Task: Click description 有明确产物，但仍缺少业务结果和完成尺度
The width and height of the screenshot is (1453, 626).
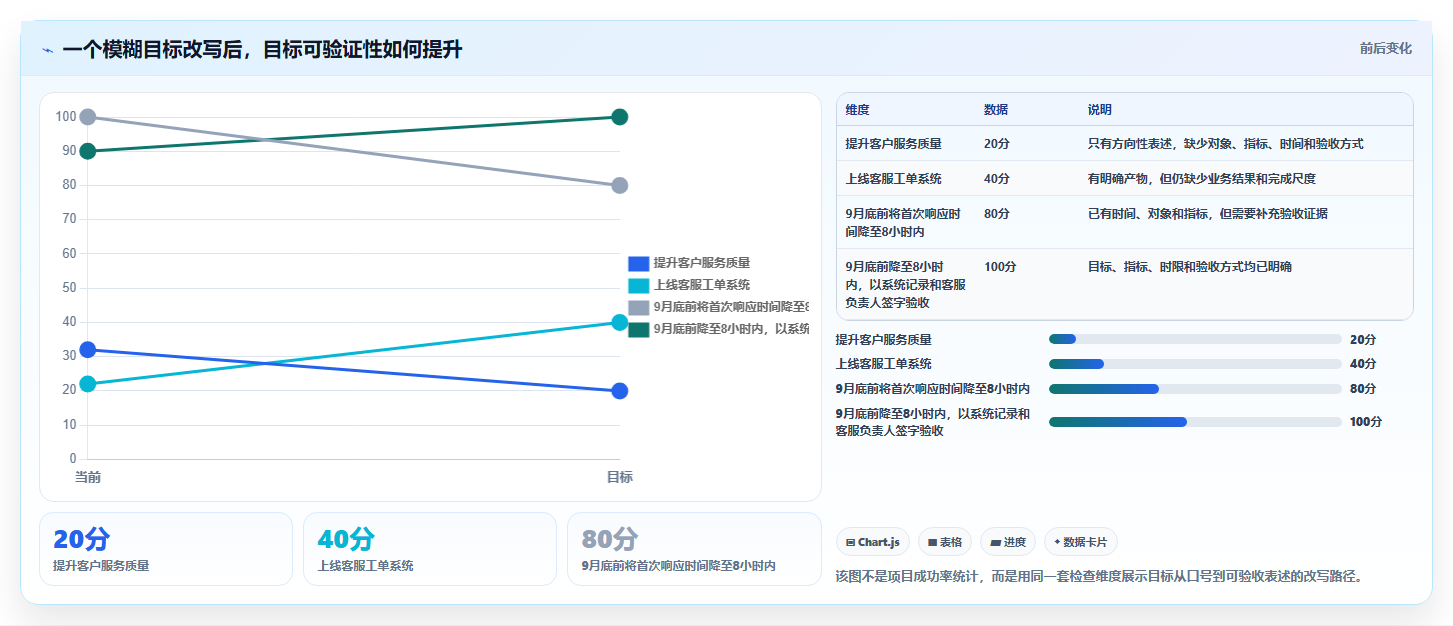Action: tap(1201, 179)
